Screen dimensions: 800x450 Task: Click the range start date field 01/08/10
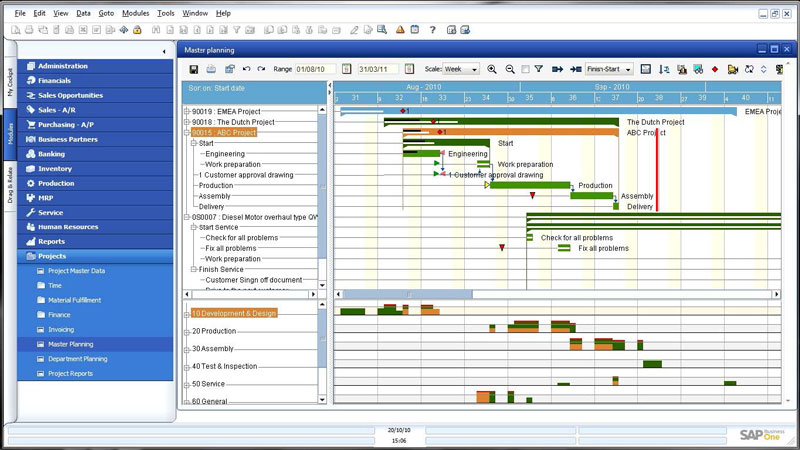point(315,69)
